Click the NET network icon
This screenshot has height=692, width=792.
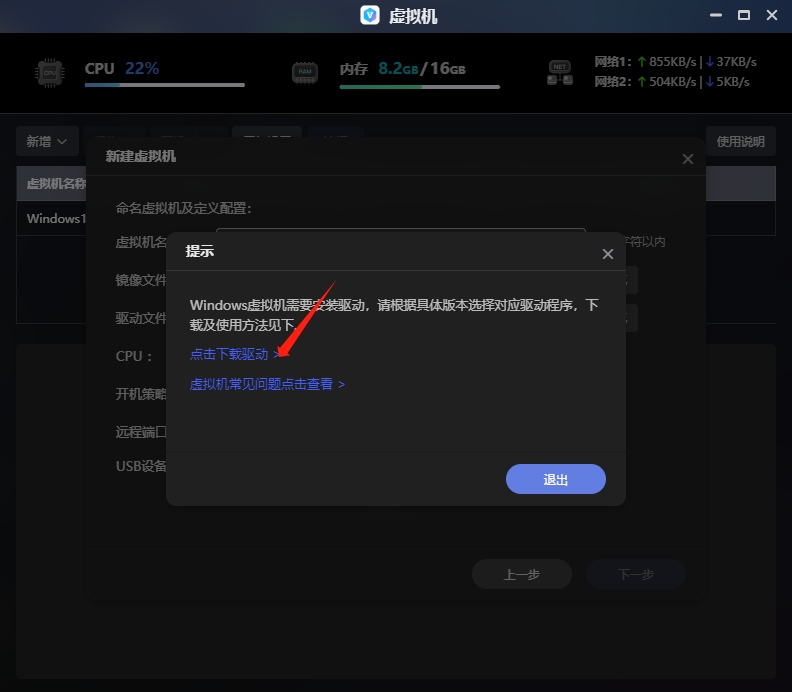[560, 73]
